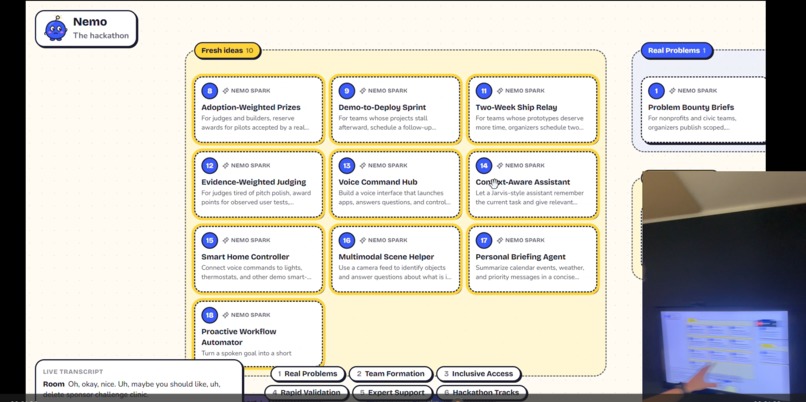The image size is (806, 402).
Task: Click number badge 18 on Proactive Workflow Automator card
Action: 209,315
